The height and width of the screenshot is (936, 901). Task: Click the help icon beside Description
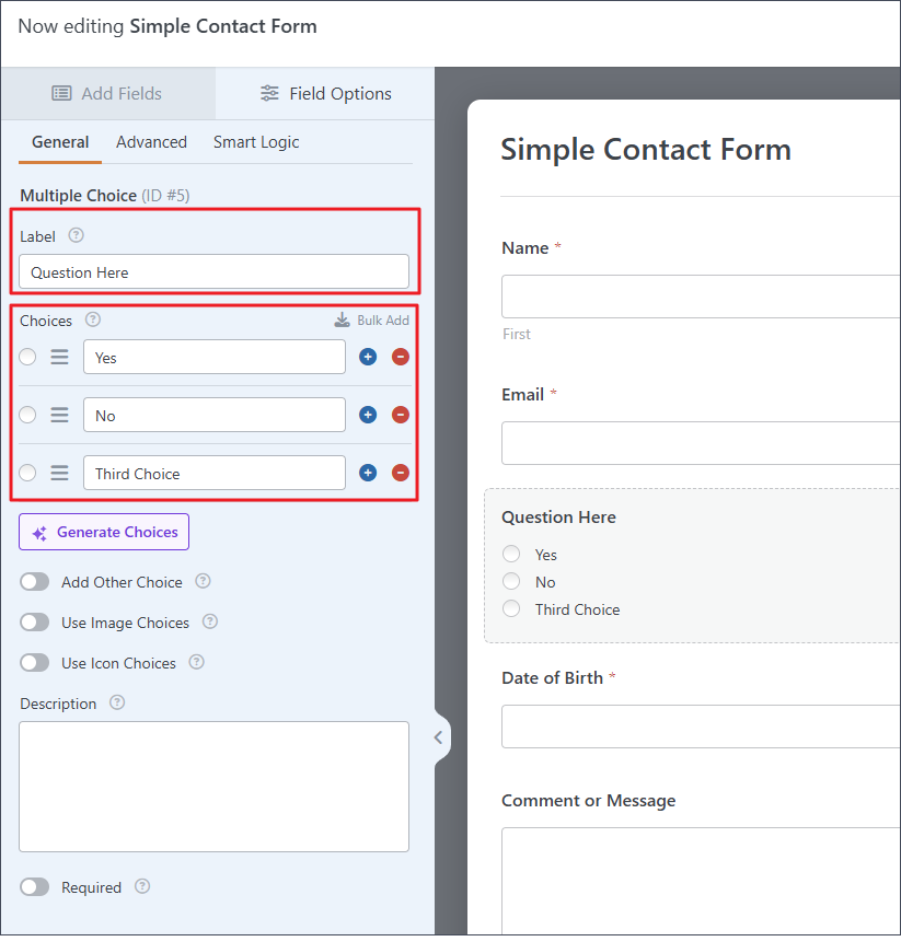pos(117,703)
